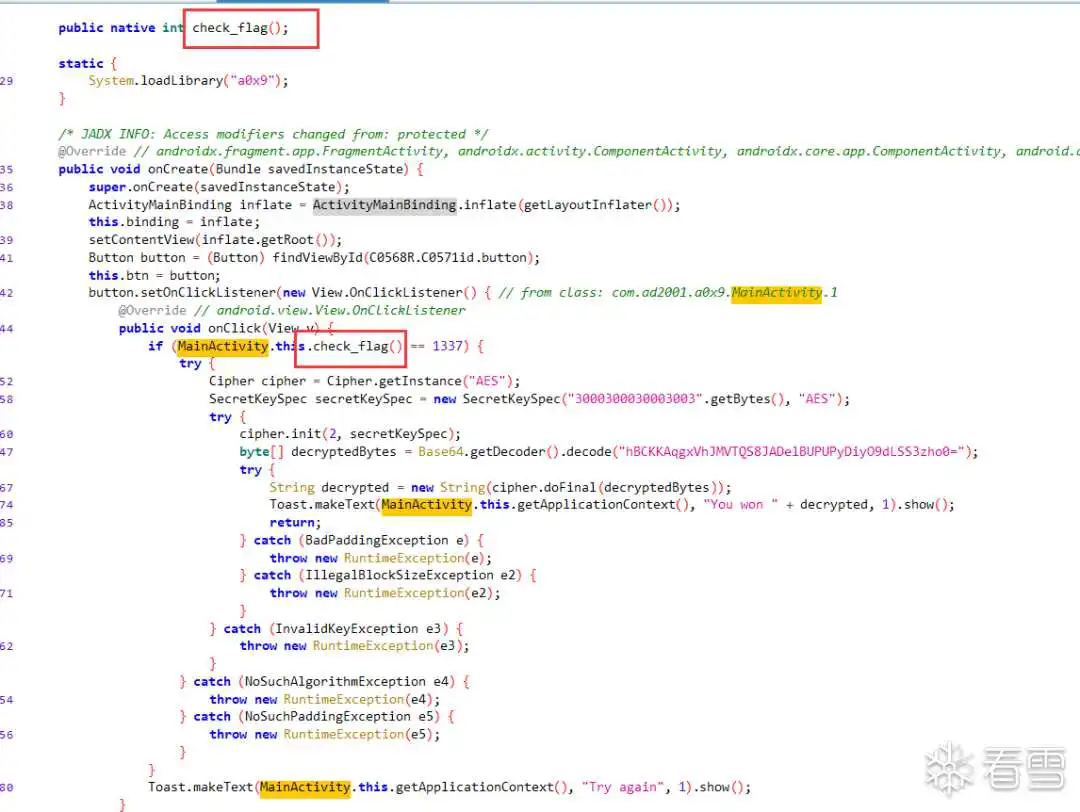Click the return statement
This screenshot has width=1080, height=812.
[x=295, y=523]
